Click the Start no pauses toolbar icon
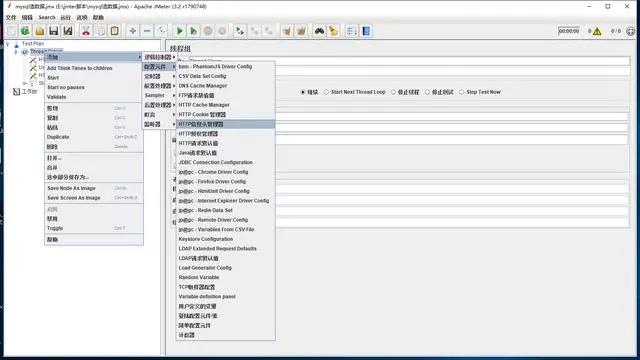 [x=194, y=31]
